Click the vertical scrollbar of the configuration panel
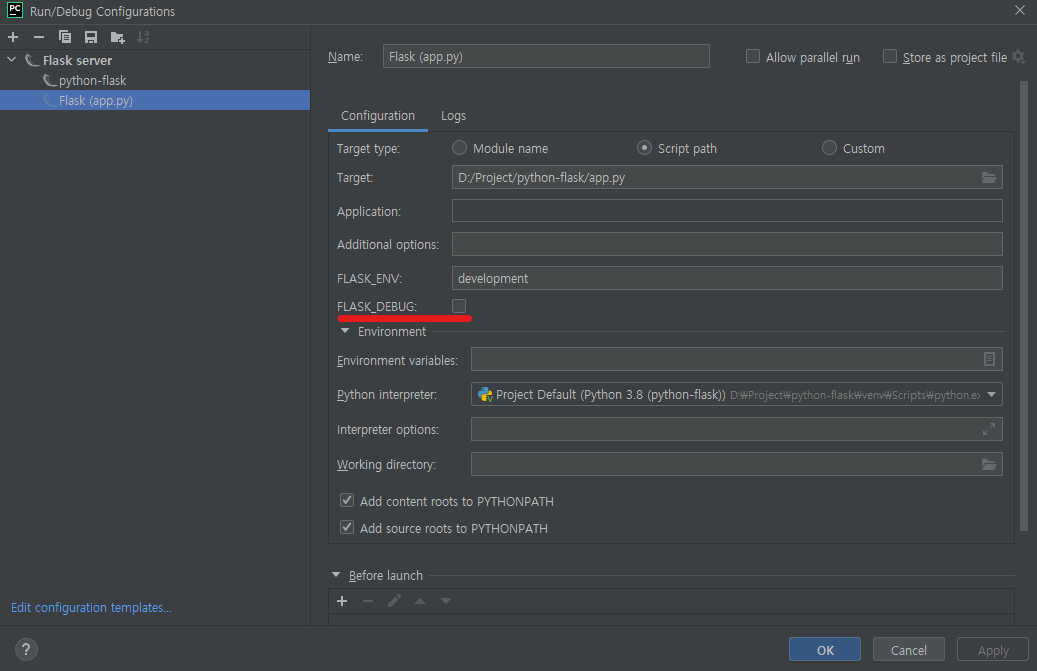Screen dimensions: 1037x671 coord(1024,306)
